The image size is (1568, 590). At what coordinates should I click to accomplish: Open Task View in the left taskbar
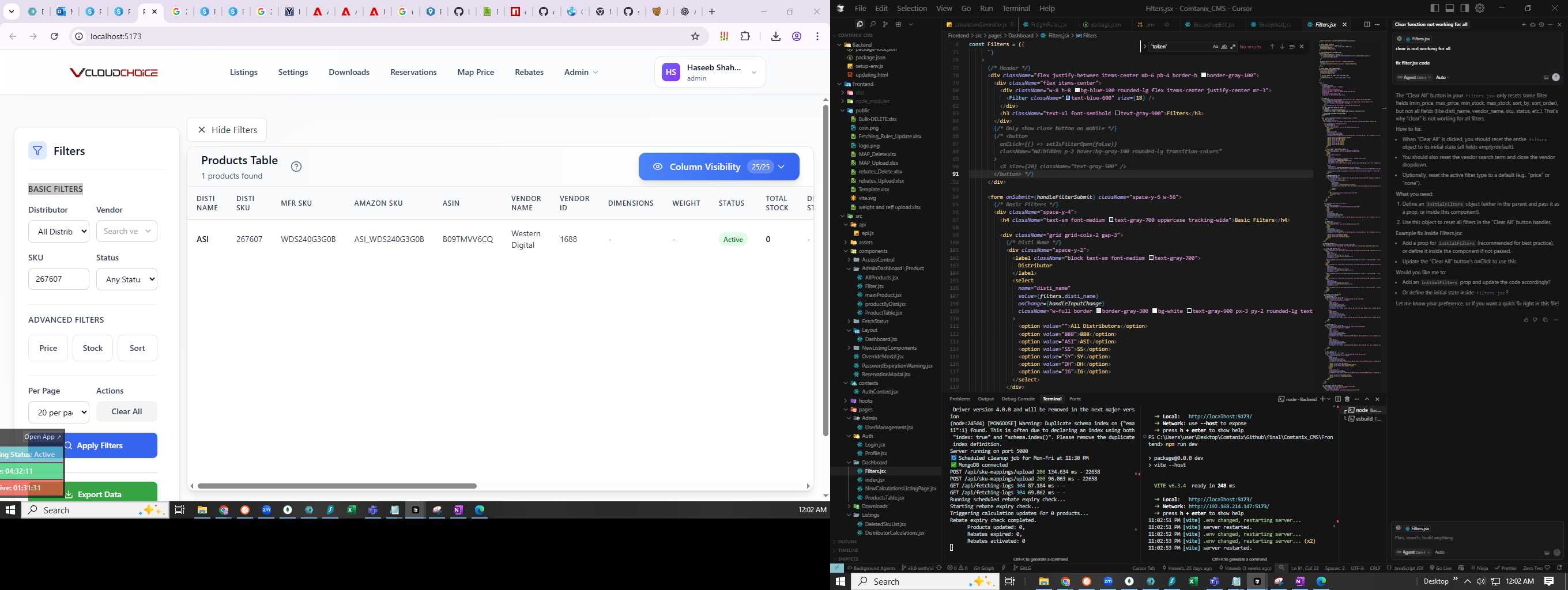179,510
